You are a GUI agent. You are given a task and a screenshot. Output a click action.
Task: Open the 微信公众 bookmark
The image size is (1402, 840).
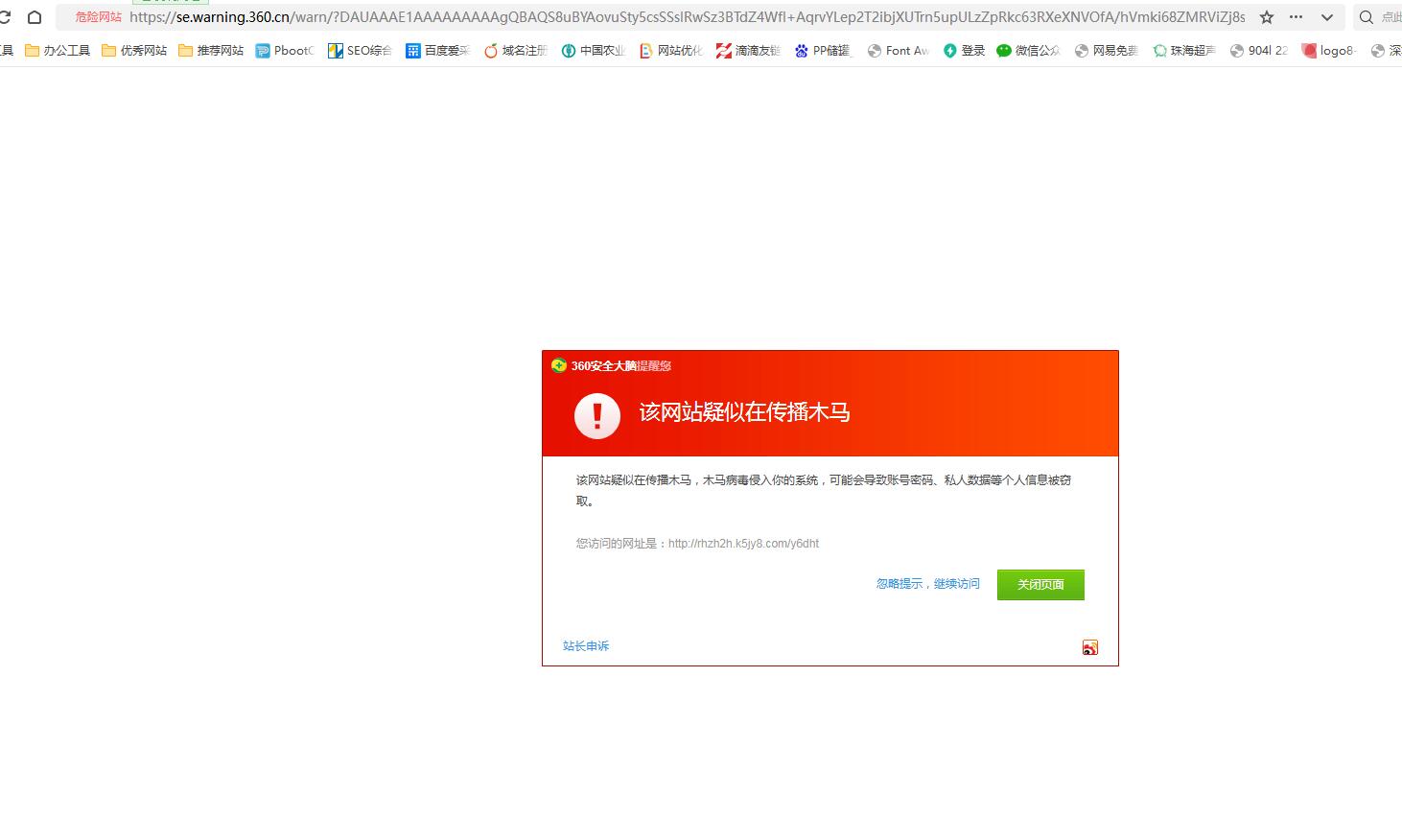(x=1028, y=51)
